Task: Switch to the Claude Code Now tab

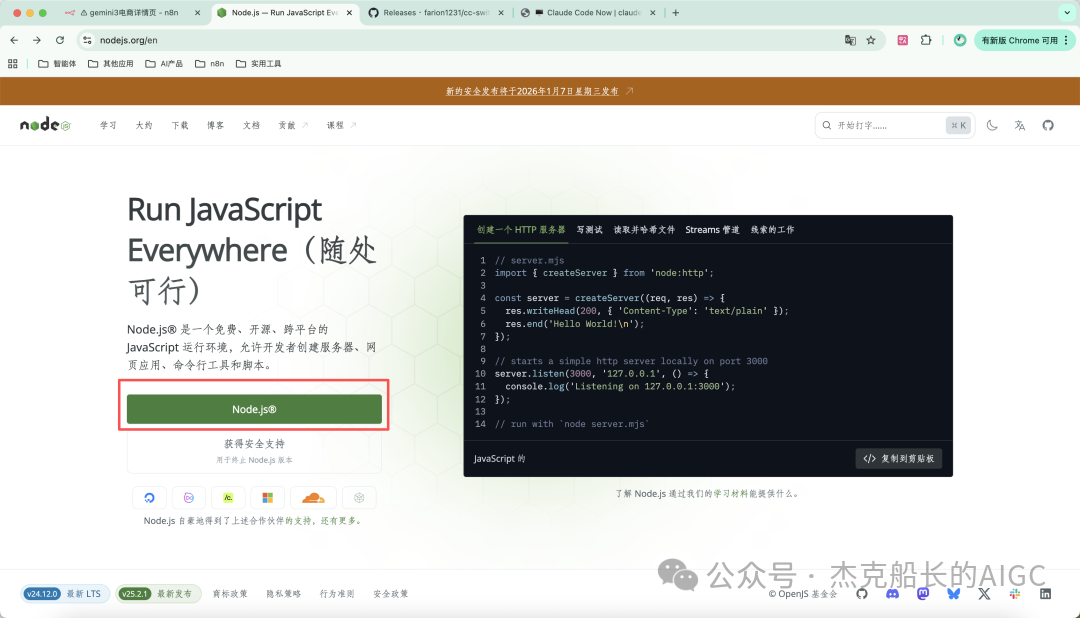Action: pos(587,12)
